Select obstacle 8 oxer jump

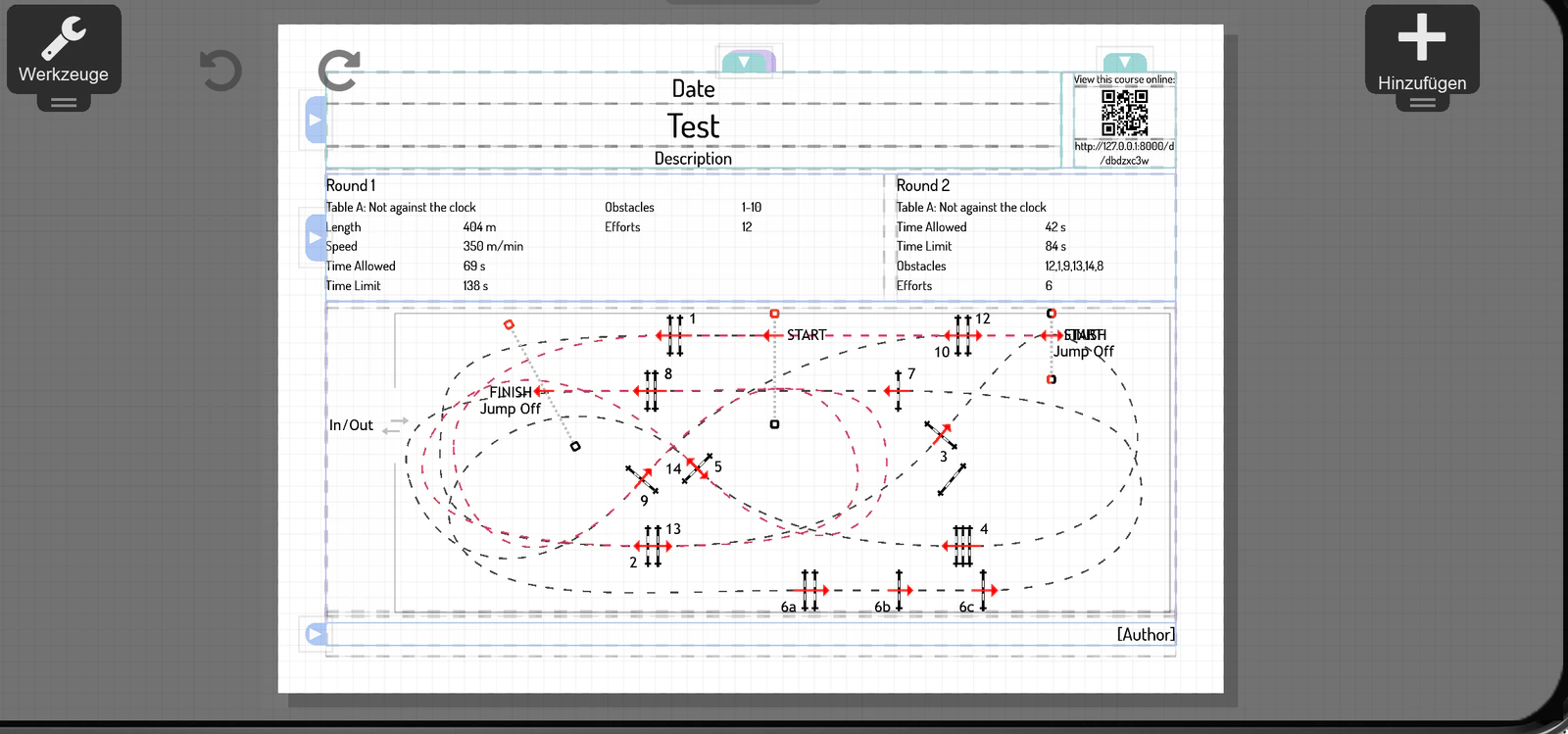point(651,391)
